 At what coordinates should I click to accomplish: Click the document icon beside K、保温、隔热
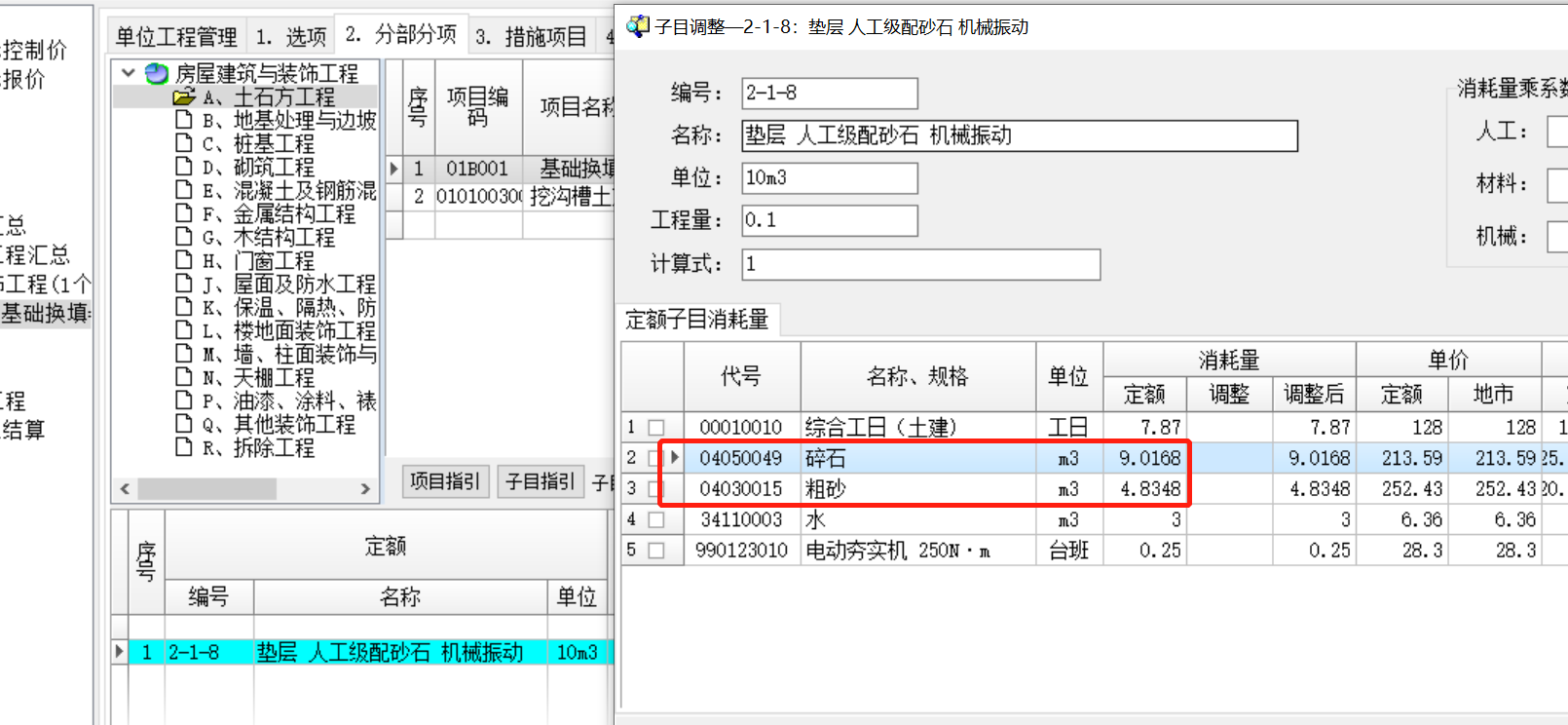183,306
